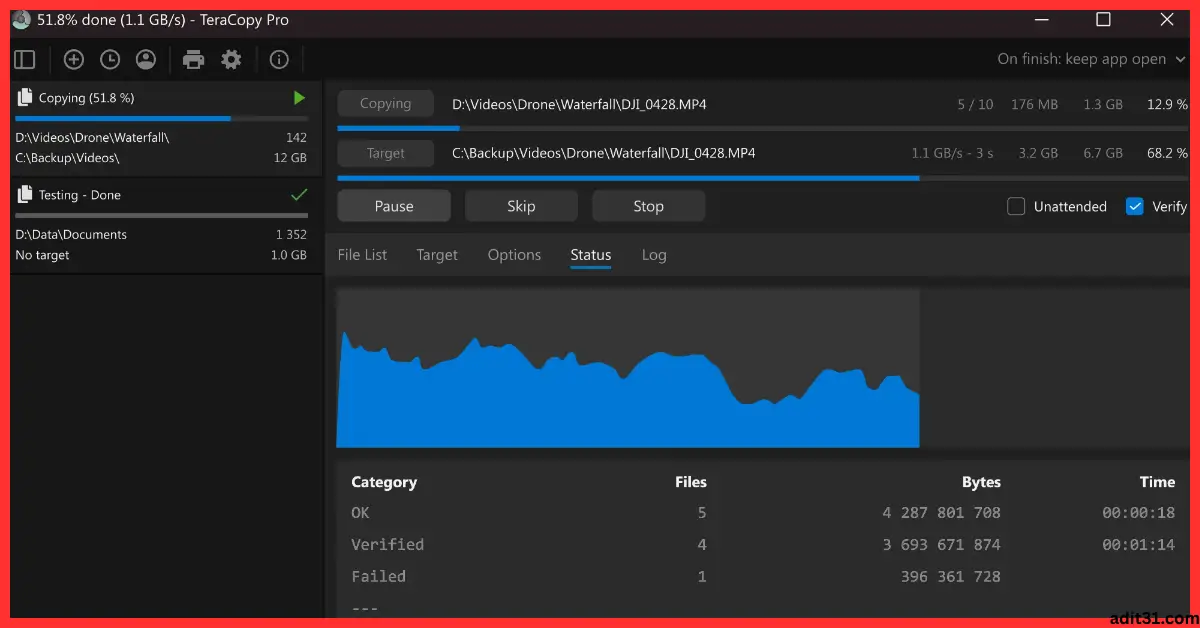Select the Status tab
Viewport: 1200px width, 628px height.
pyautogui.click(x=590, y=255)
